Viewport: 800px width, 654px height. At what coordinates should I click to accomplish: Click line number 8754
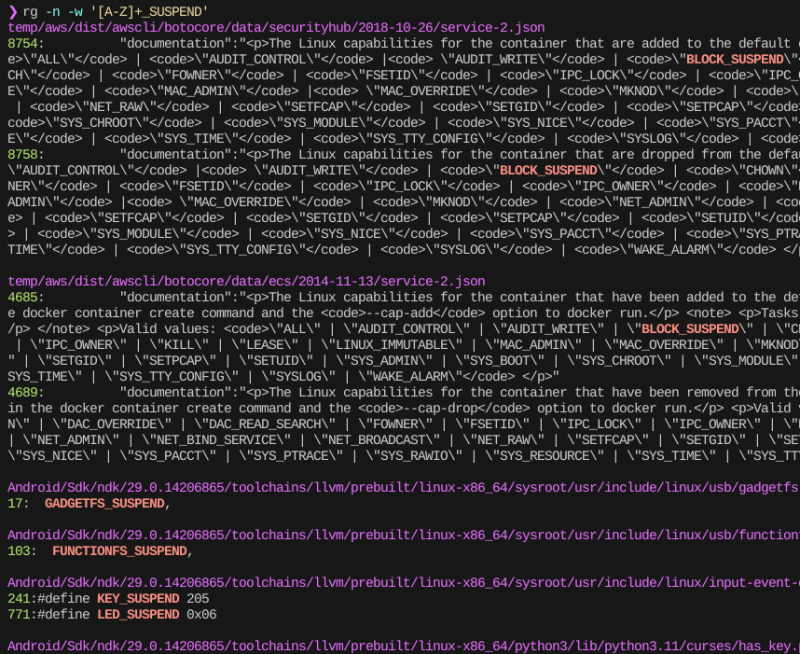pos(24,44)
